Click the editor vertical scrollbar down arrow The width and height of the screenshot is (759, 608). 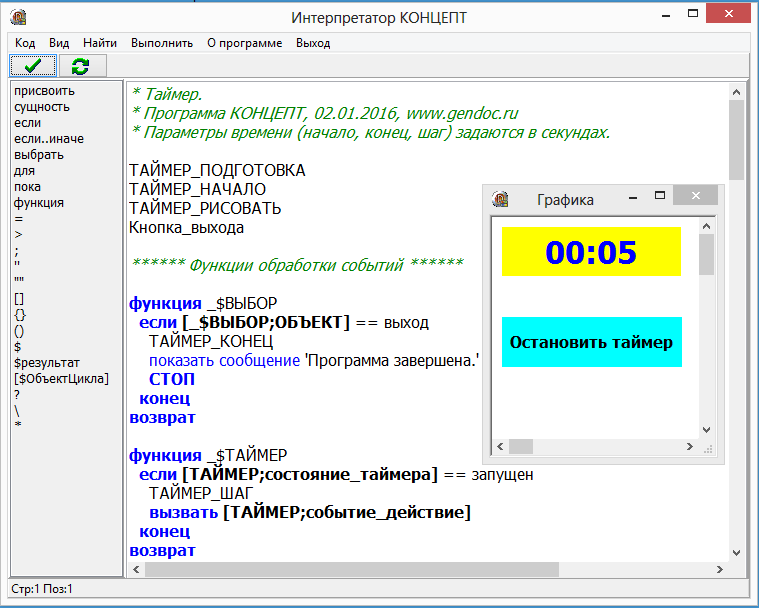pos(736,553)
